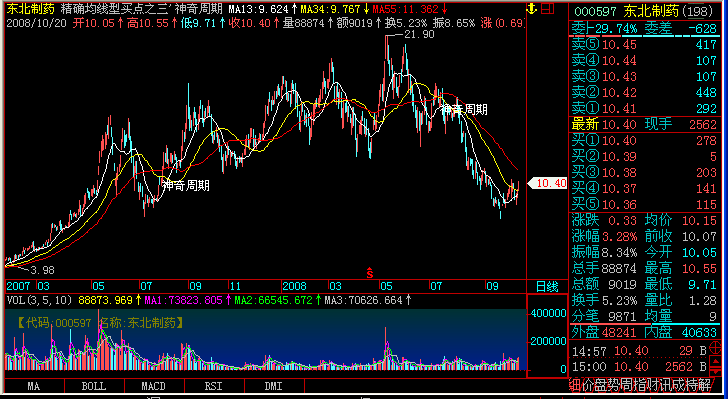This screenshot has height=399, width=728.
Task: Click the 卖④ 10.44 sell order row
Action: pos(644,60)
